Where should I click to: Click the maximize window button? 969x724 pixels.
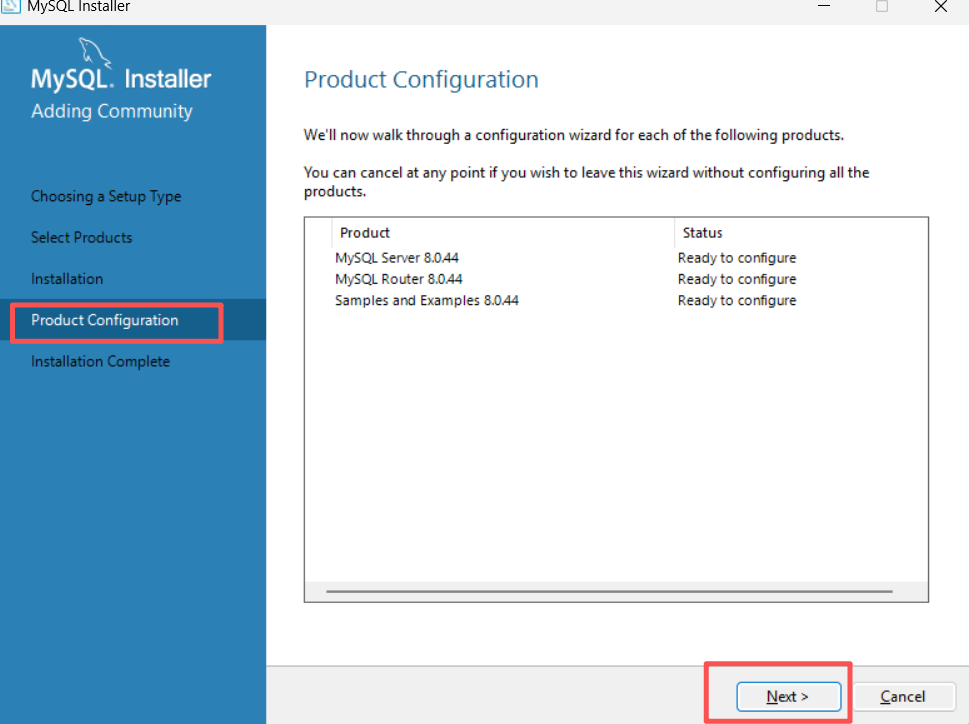(x=882, y=6)
